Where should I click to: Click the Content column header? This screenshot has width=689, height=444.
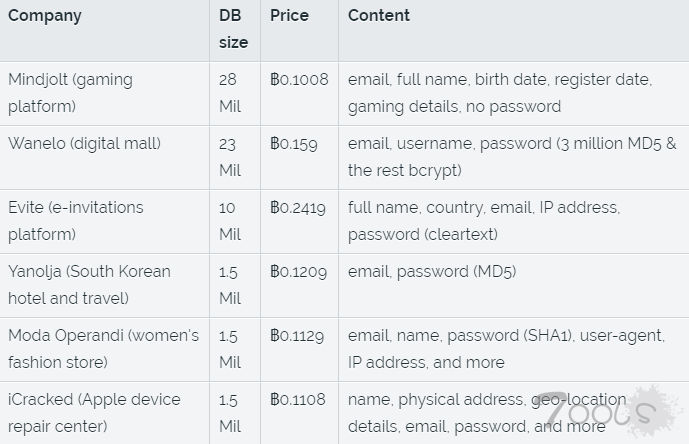(379, 16)
